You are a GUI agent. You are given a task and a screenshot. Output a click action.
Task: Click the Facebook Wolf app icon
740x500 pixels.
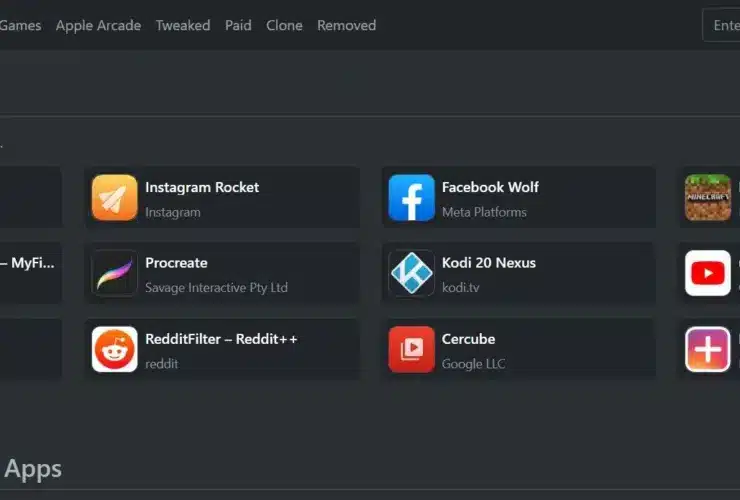(x=412, y=197)
